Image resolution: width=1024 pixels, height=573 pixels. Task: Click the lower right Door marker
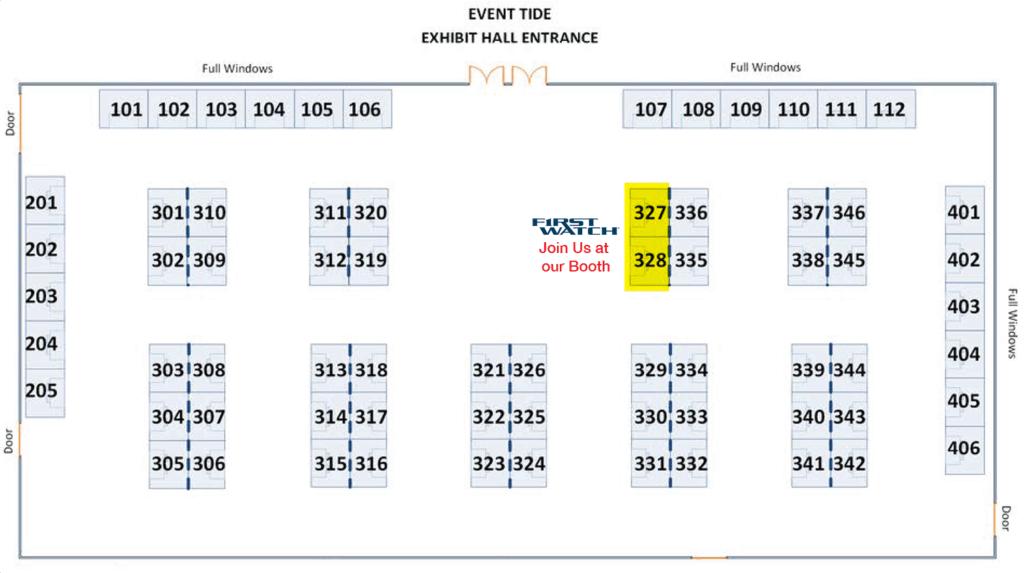(x=1007, y=518)
